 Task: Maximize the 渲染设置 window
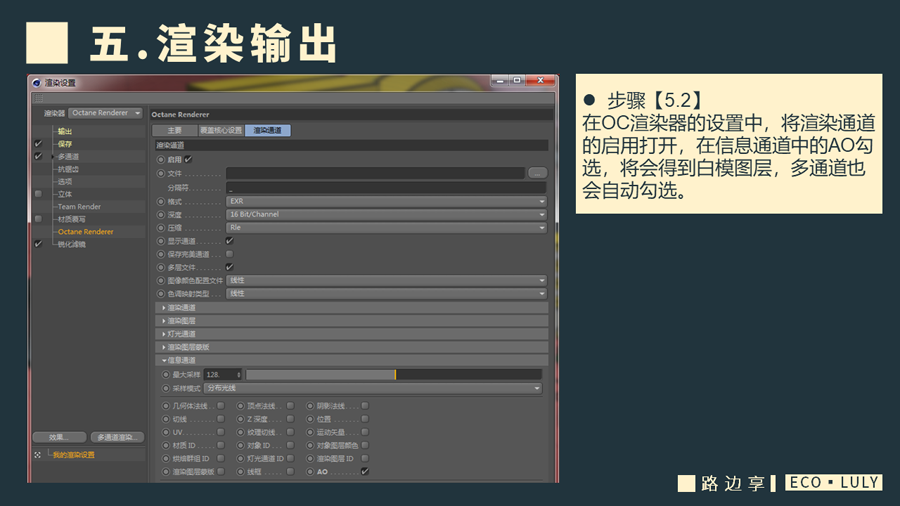pyautogui.click(x=517, y=81)
